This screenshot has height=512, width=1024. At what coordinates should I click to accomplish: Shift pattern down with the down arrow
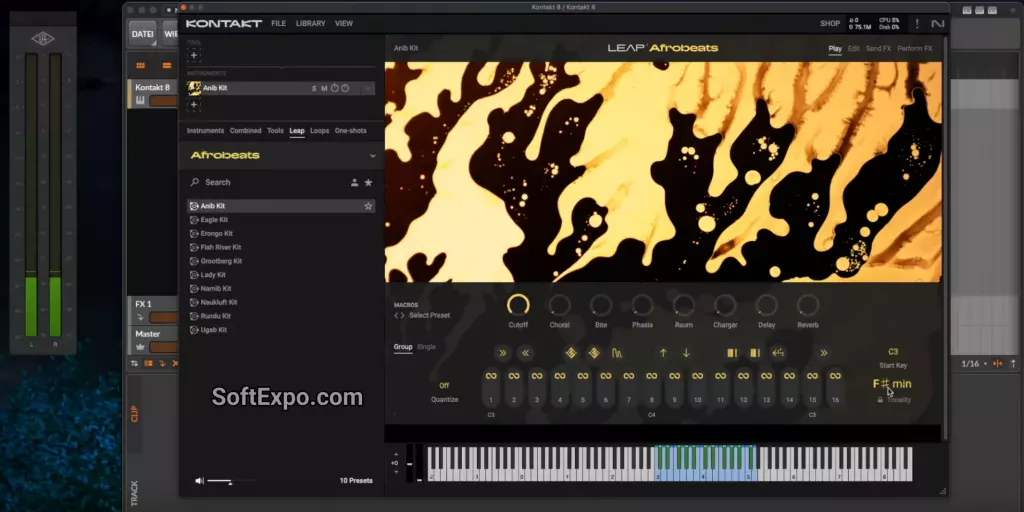pos(686,353)
